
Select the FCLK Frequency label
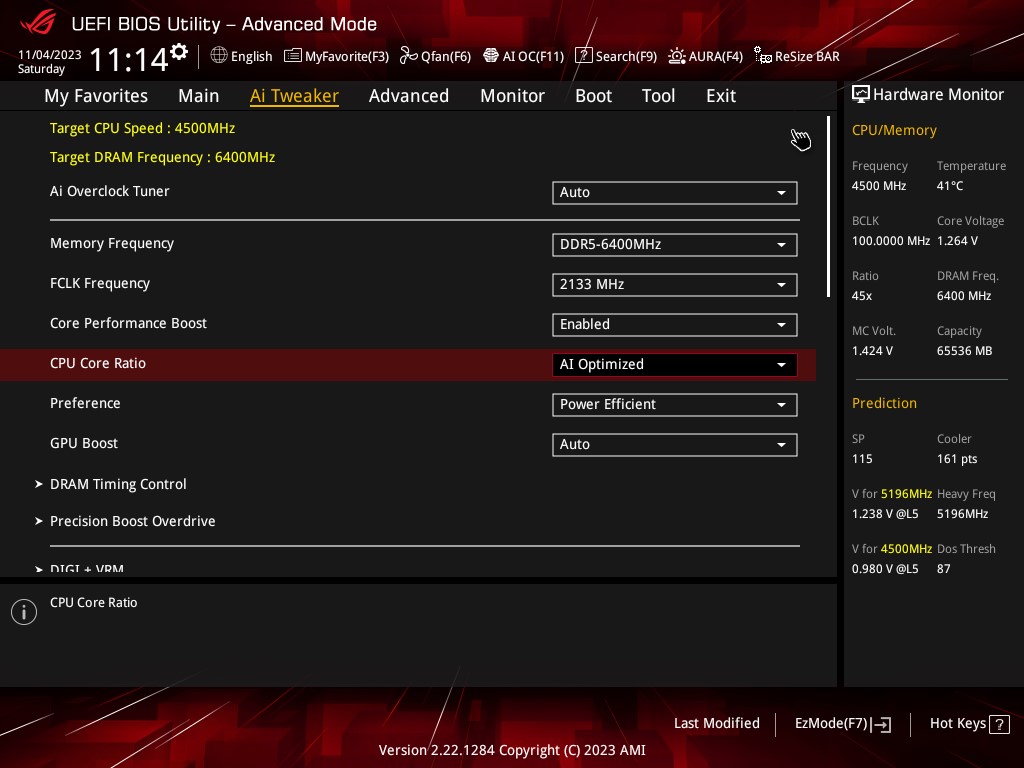100,283
